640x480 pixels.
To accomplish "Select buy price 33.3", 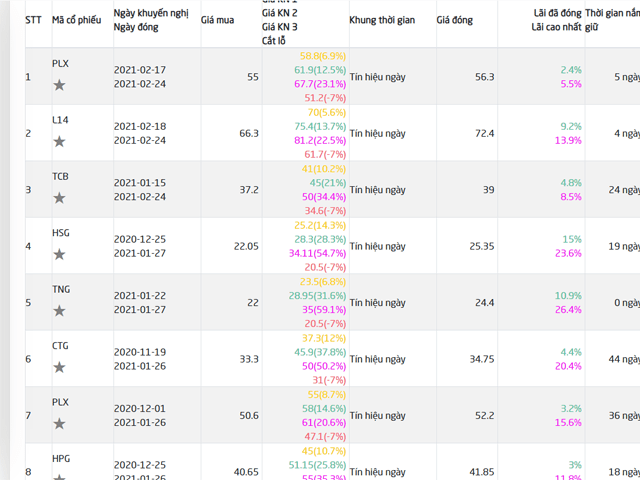I will pyautogui.click(x=249, y=359).
